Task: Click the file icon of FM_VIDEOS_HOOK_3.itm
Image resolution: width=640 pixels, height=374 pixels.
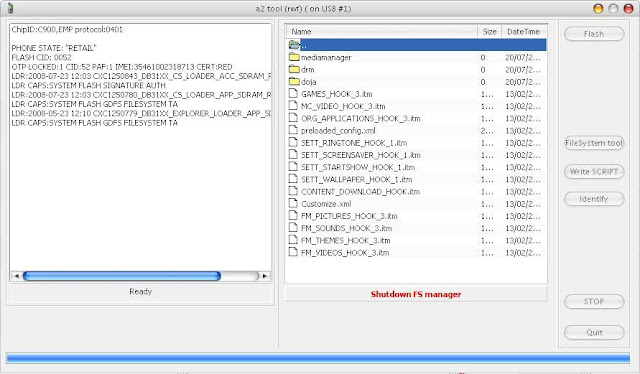Action: point(293,252)
